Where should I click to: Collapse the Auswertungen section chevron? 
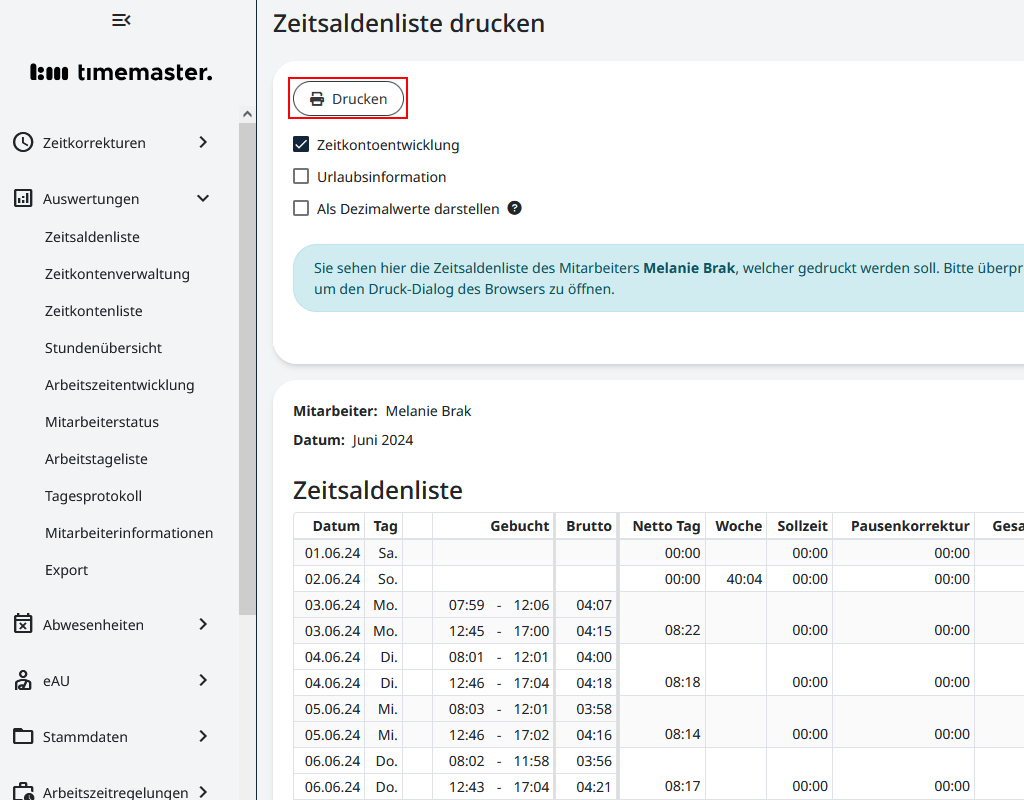[x=203, y=198]
